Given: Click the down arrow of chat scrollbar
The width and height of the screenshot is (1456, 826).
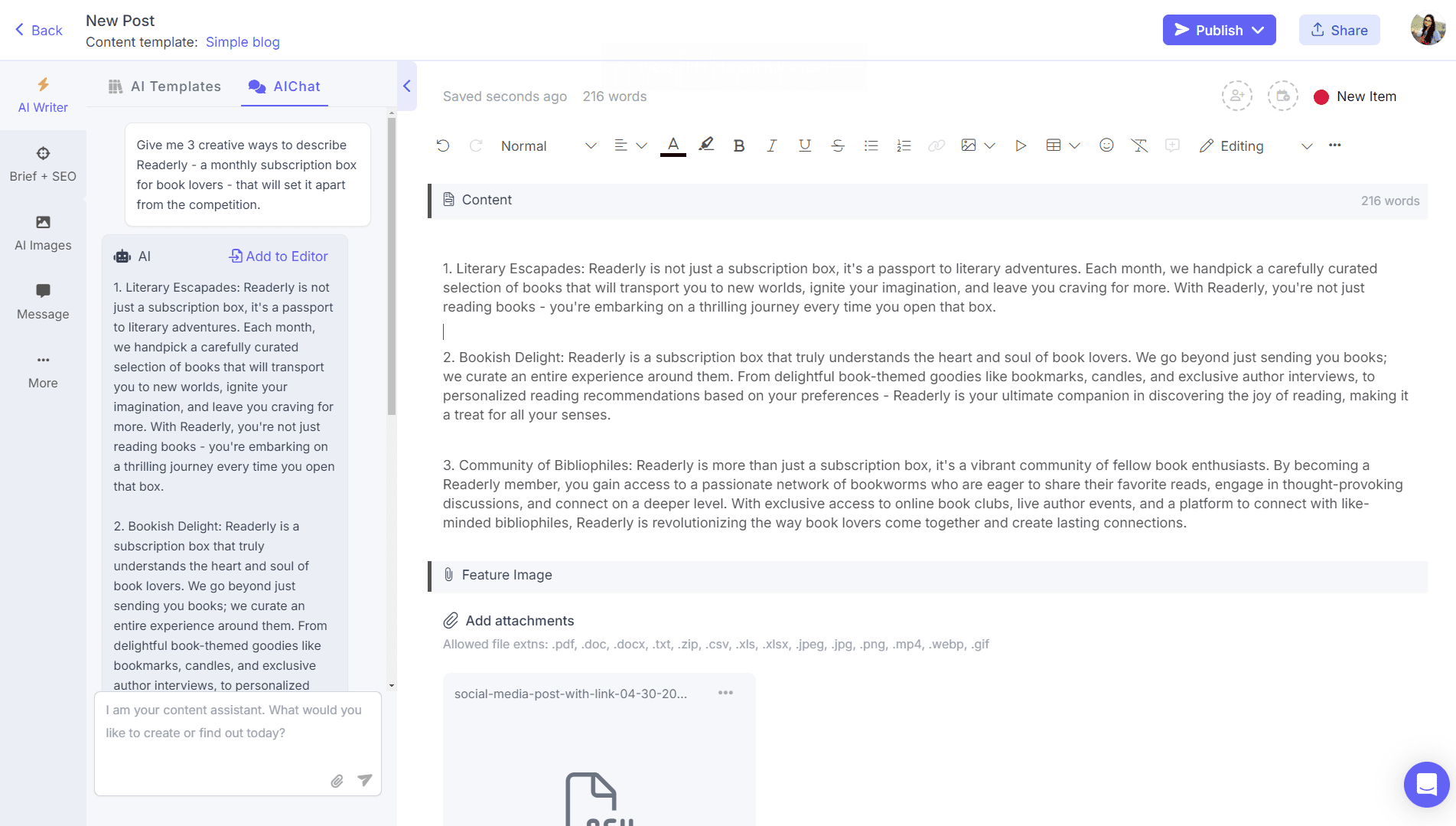Looking at the screenshot, I should [392, 685].
